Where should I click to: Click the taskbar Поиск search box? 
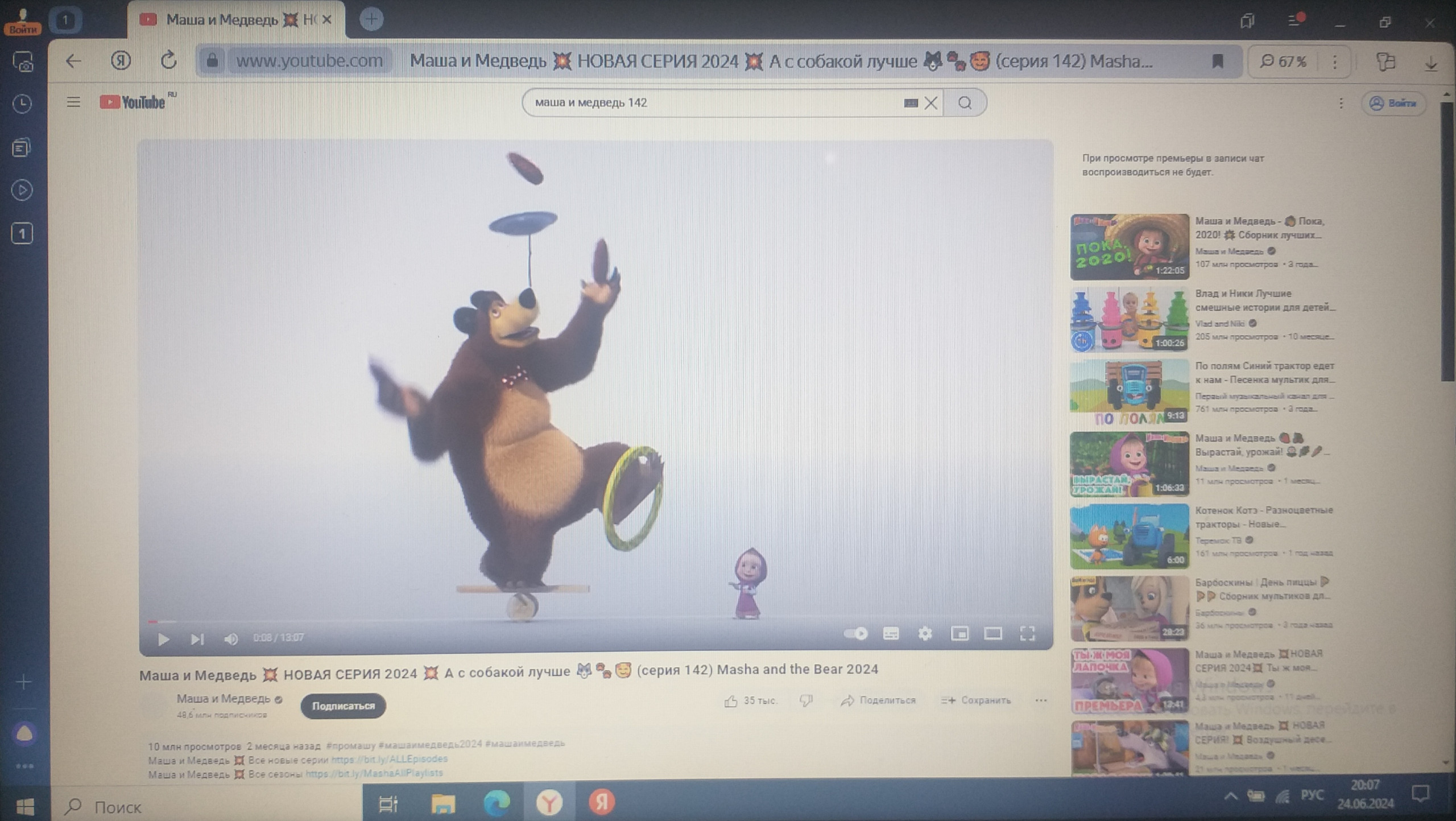pyautogui.click(x=208, y=806)
